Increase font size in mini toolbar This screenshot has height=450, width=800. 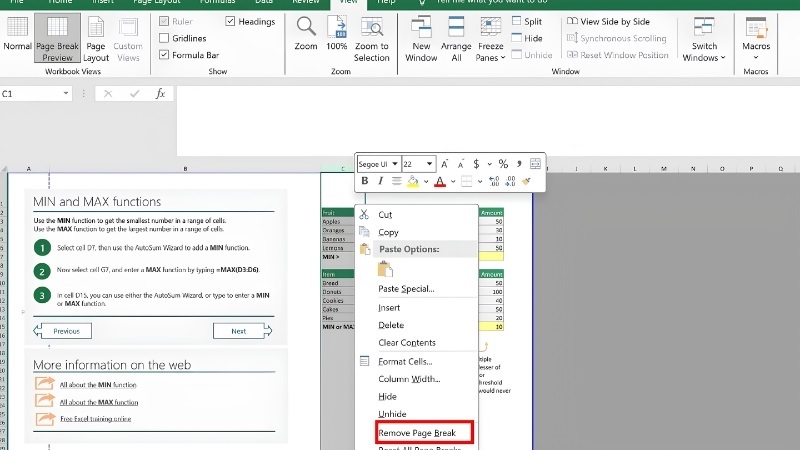pyautogui.click(x=444, y=164)
